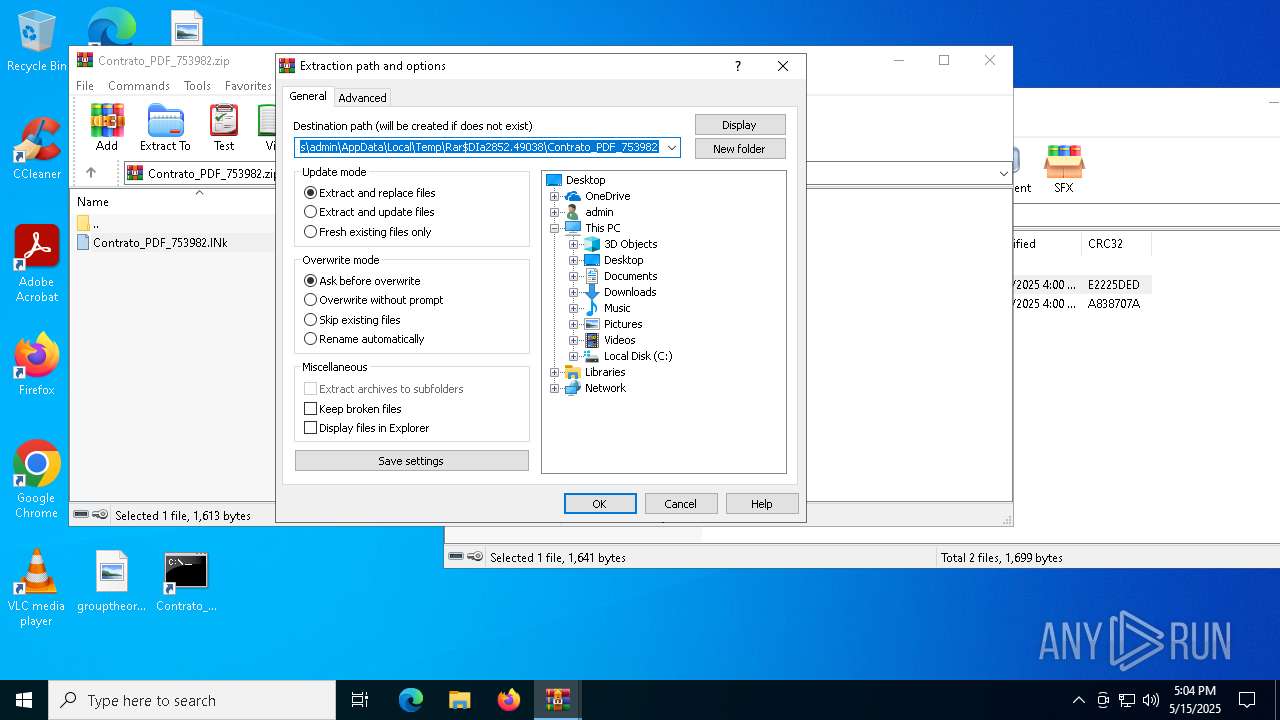
Task: Select Extract and replace files option
Action: click(x=370, y=193)
